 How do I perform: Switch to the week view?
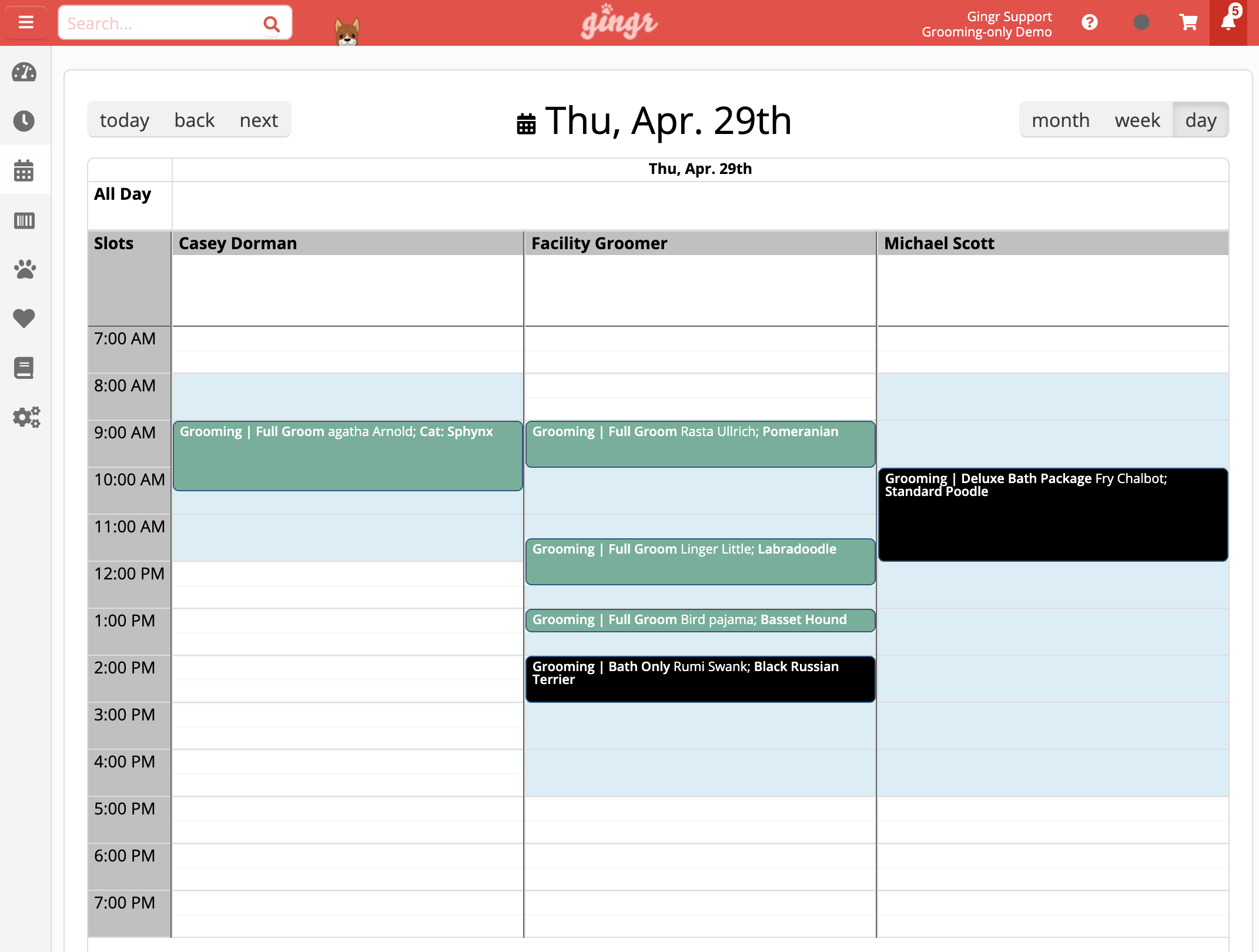tap(1138, 120)
